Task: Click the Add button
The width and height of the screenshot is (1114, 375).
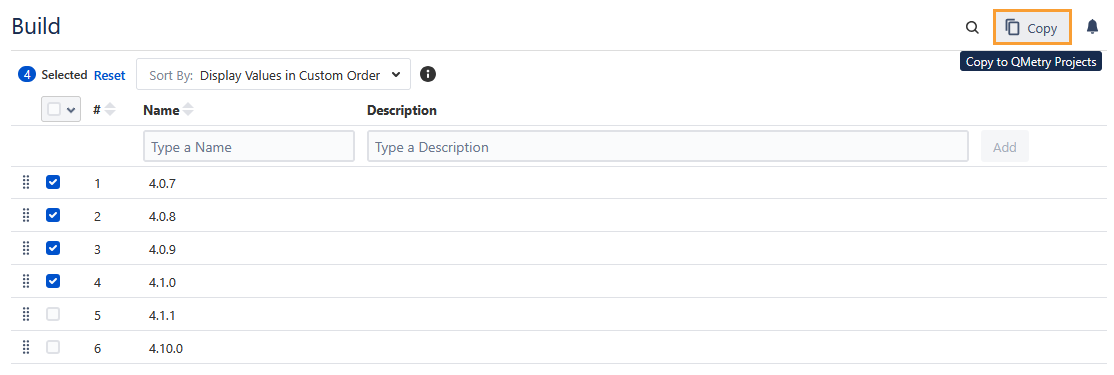Action: click(1005, 147)
